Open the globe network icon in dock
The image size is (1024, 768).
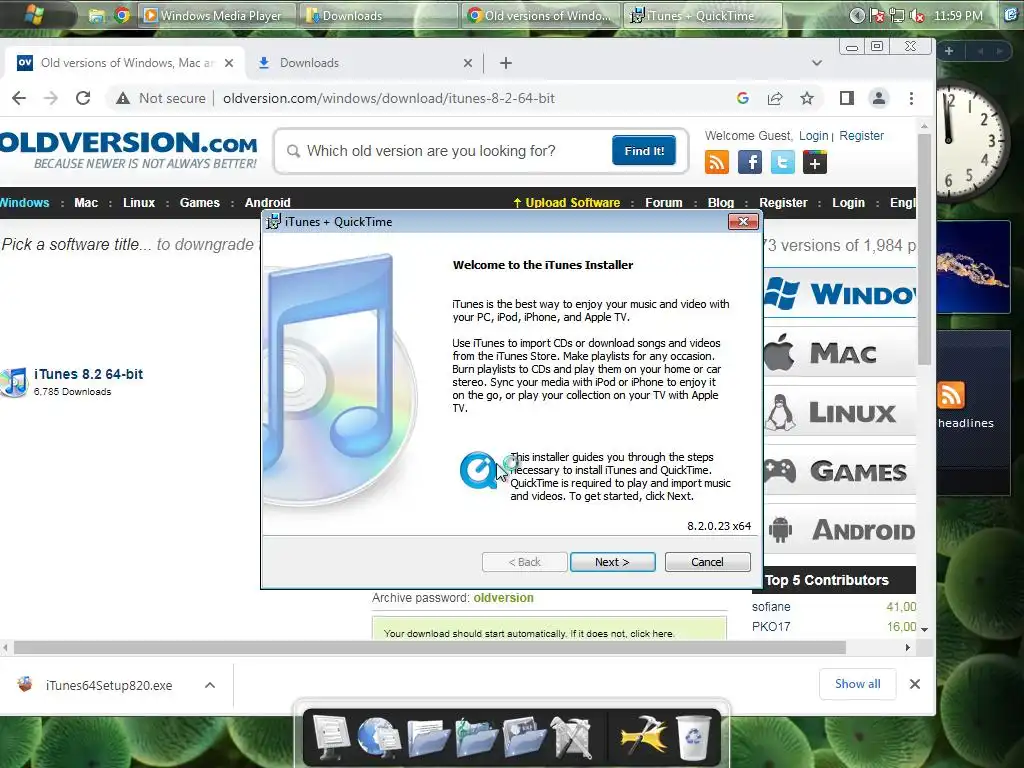click(379, 738)
